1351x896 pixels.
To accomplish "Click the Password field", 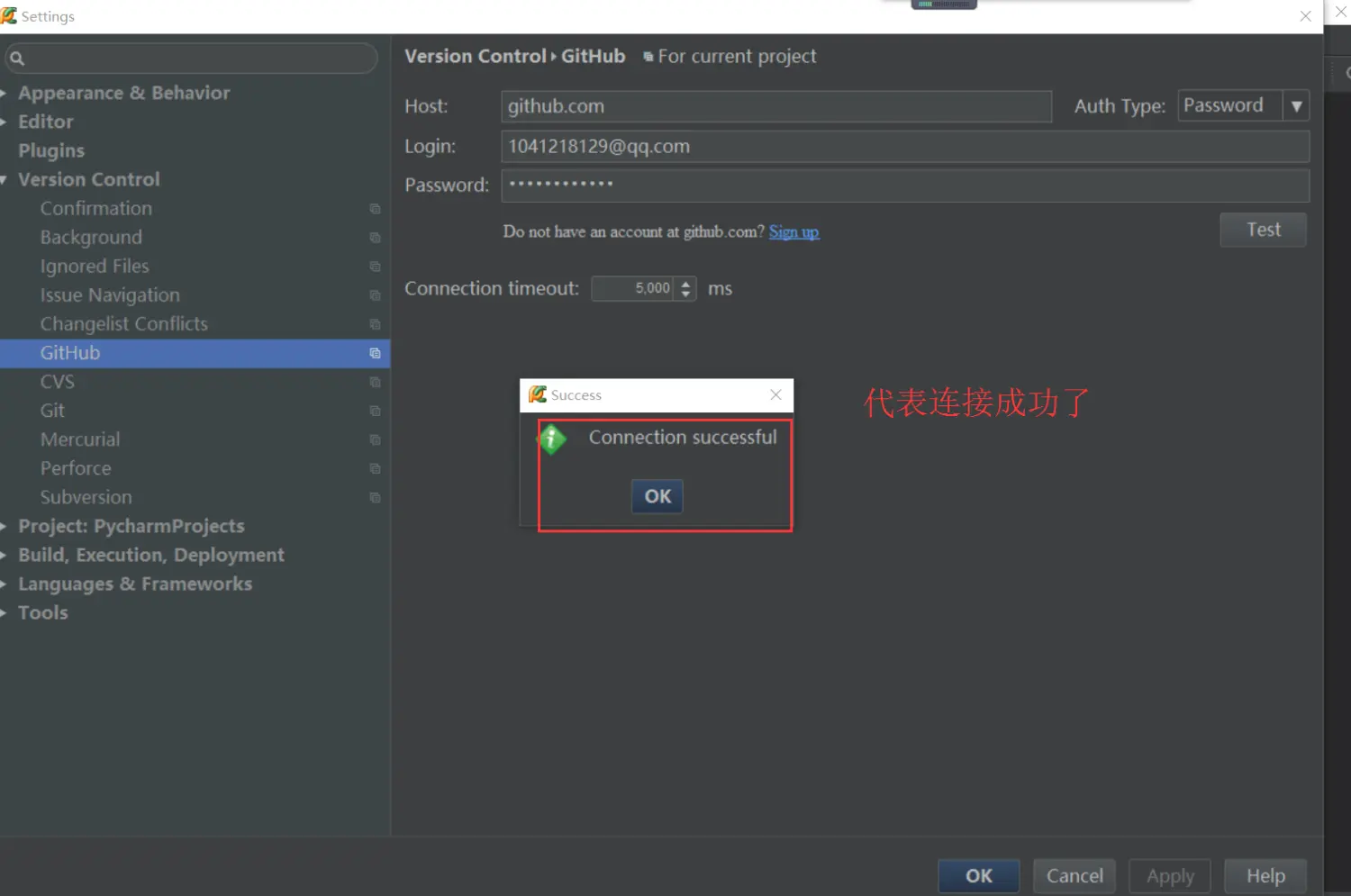I will click(x=905, y=186).
